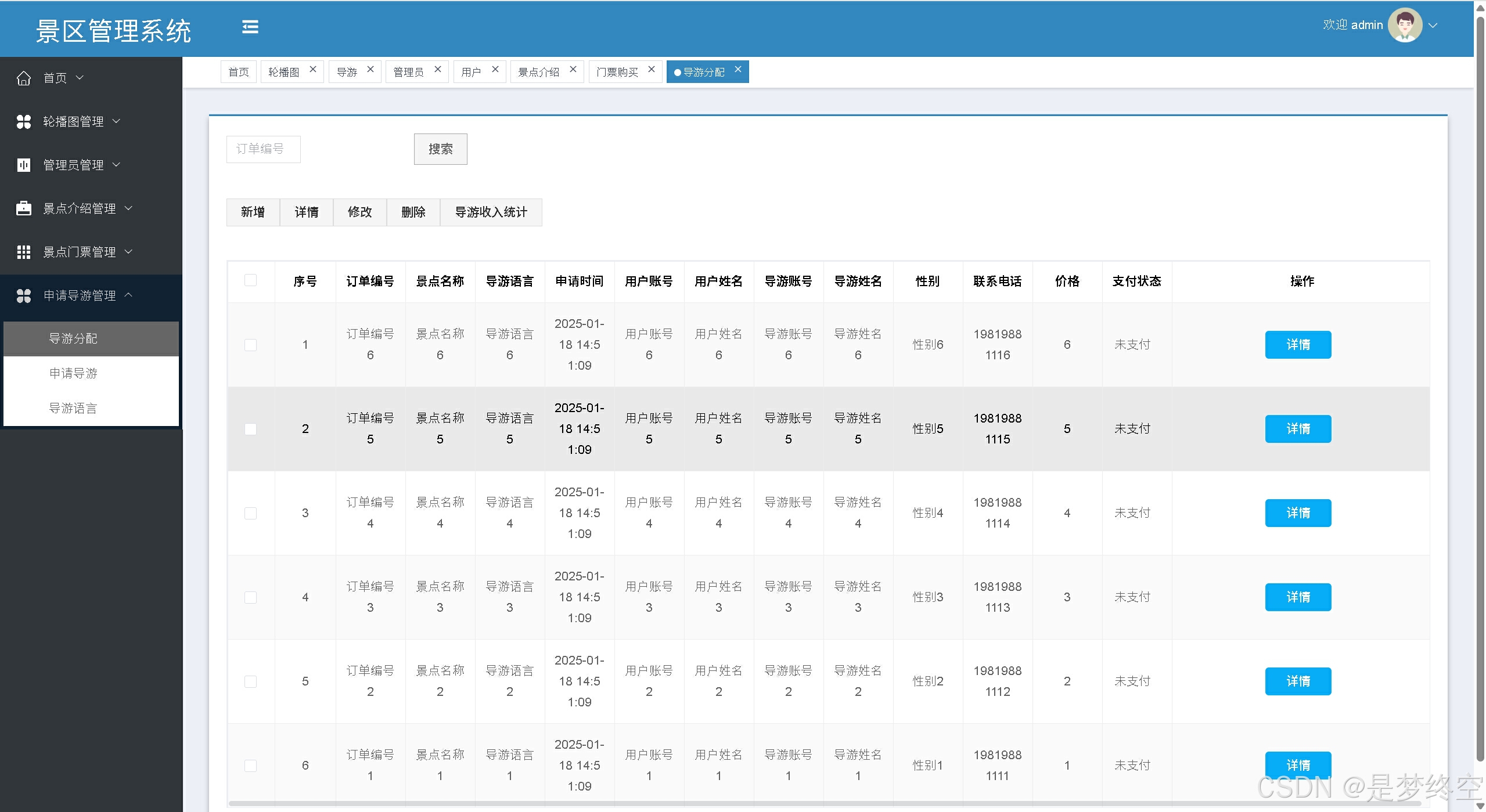Screen dimensions: 1486x812
Task: Click the sidebar collapse hamburger icon
Action: [x=250, y=27]
